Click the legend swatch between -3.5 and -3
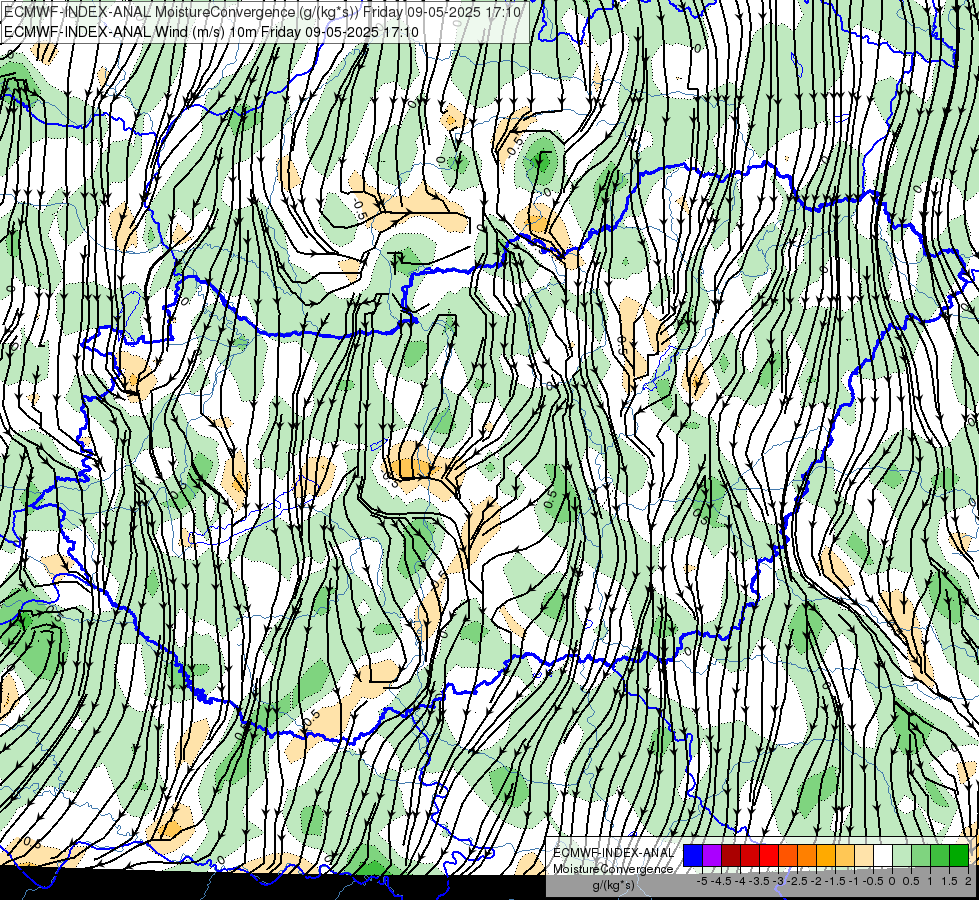The width and height of the screenshot is (979, 900). [x=769, y=855]
